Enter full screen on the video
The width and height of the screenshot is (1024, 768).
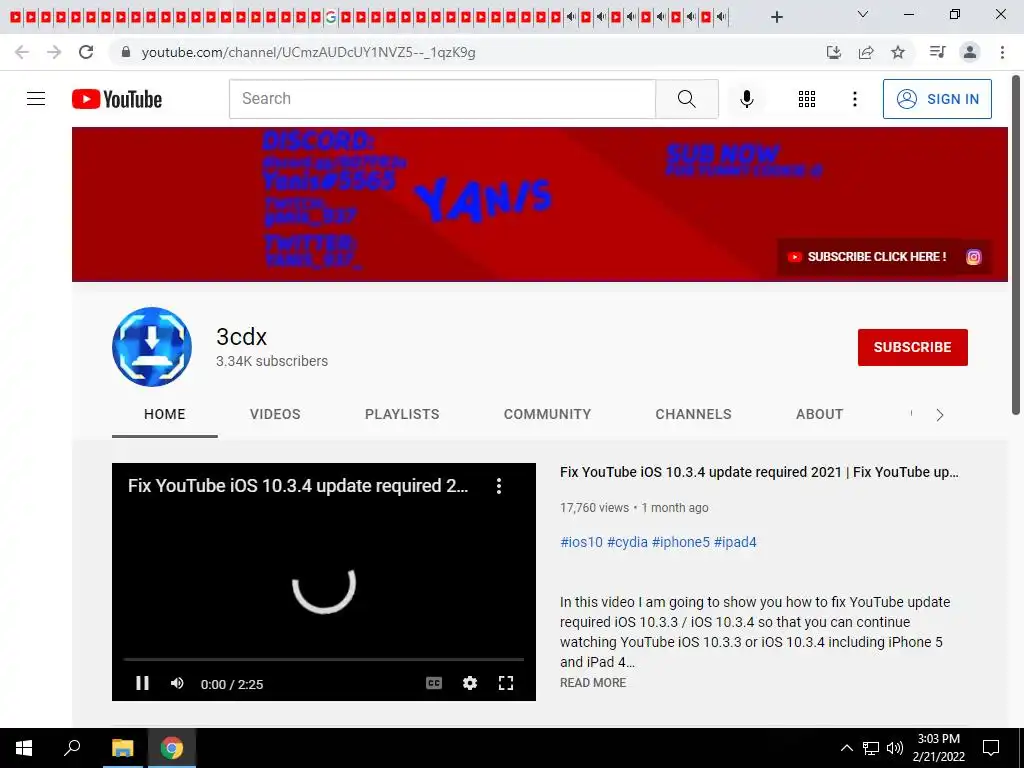(x=505, y=683)
